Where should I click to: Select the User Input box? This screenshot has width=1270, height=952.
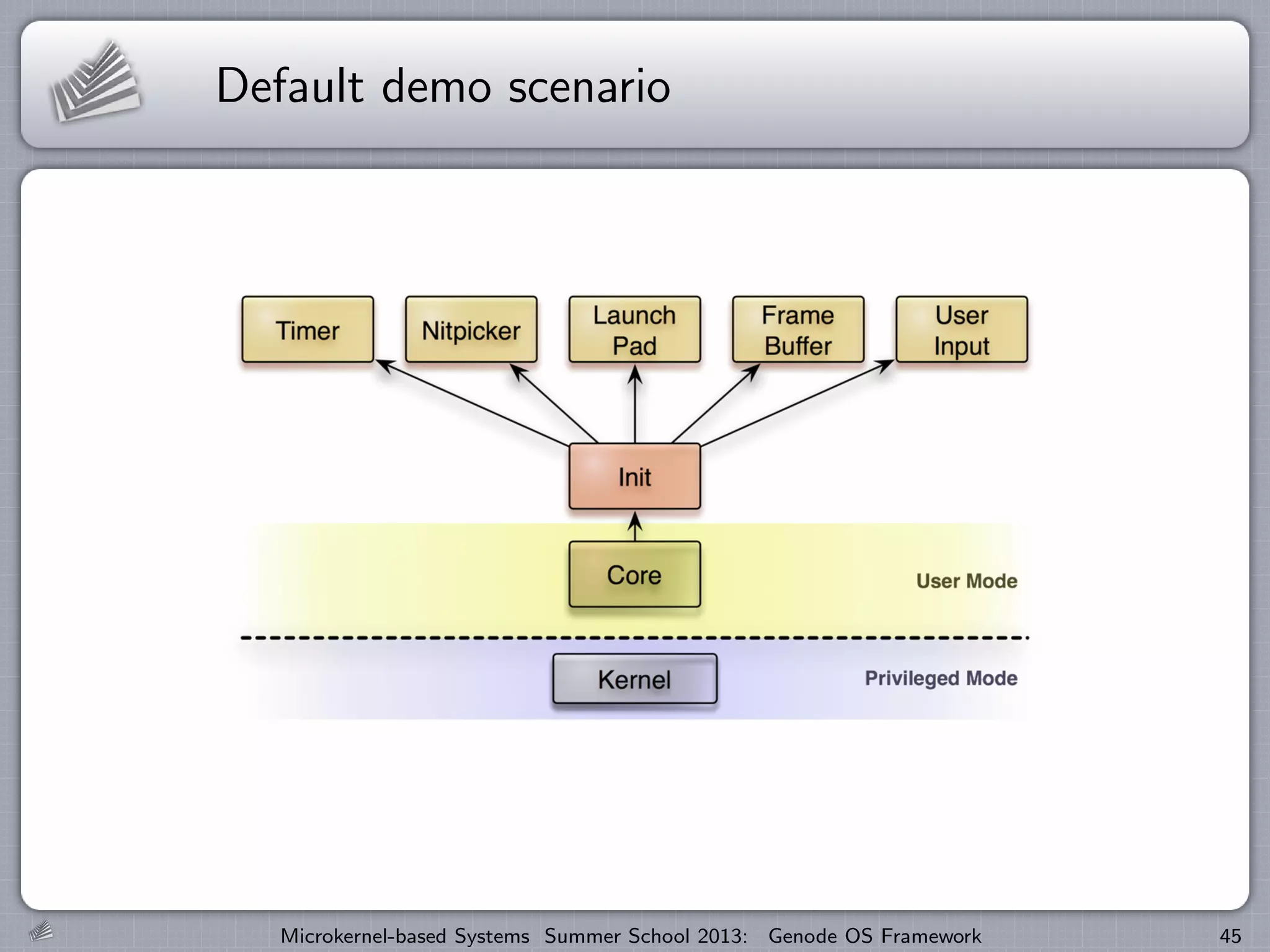click(x=961, y=330)
